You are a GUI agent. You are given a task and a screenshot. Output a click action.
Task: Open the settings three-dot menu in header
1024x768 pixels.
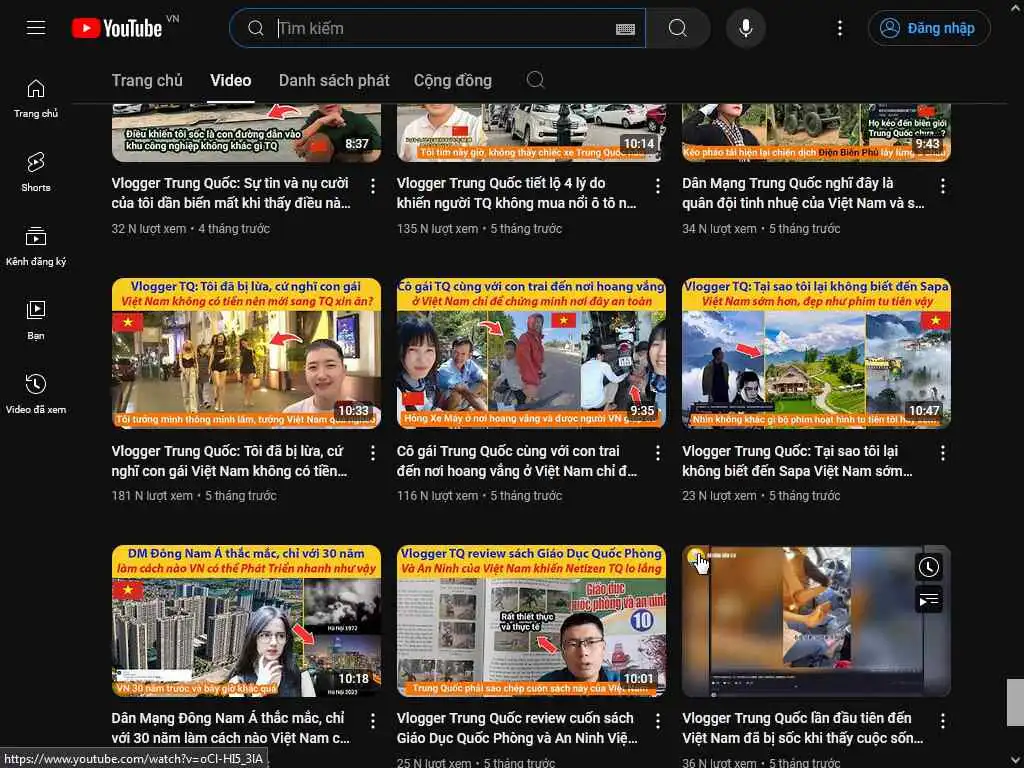[840, 28]
